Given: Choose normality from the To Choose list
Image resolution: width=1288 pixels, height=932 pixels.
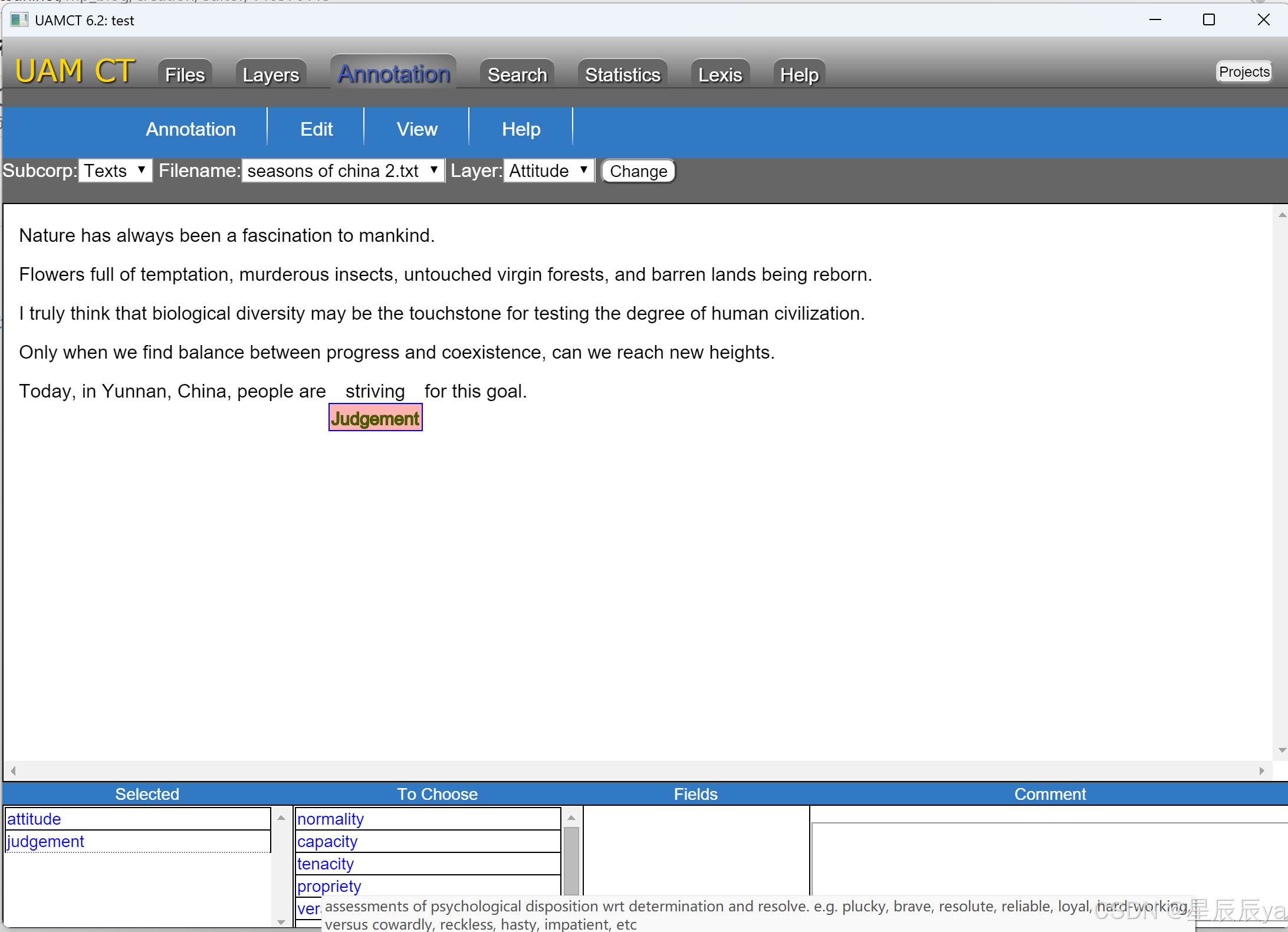Looking at the screenshot, I should (330, 819).
